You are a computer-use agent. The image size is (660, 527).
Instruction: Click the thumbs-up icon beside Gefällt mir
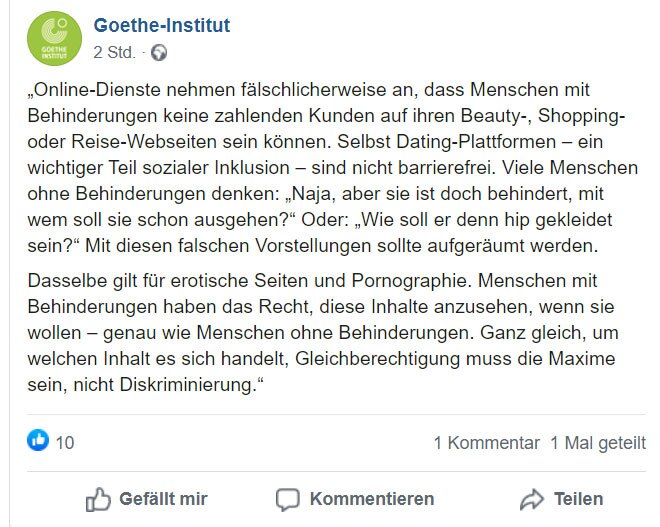pos(98,498)
